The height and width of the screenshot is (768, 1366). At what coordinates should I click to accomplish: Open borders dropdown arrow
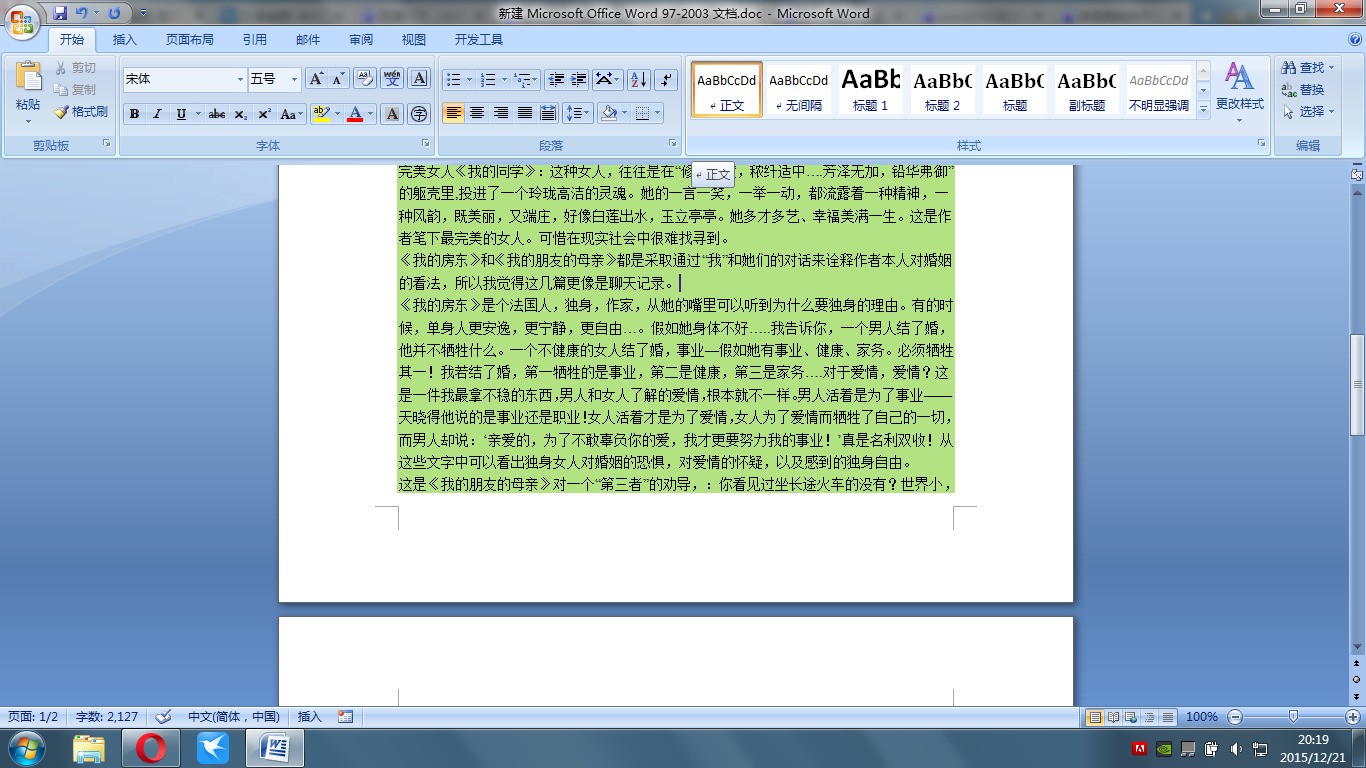click(657, 113)
